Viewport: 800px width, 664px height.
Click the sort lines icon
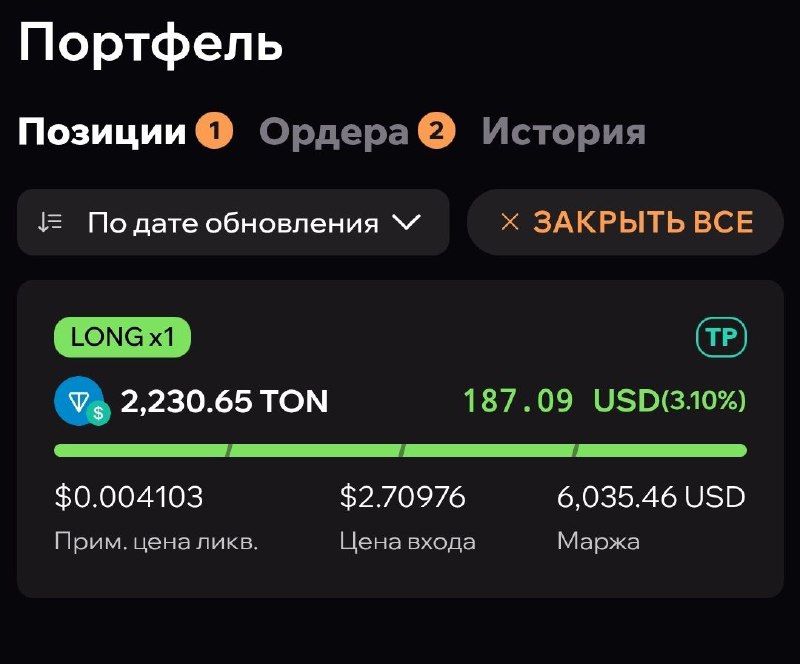50,222
